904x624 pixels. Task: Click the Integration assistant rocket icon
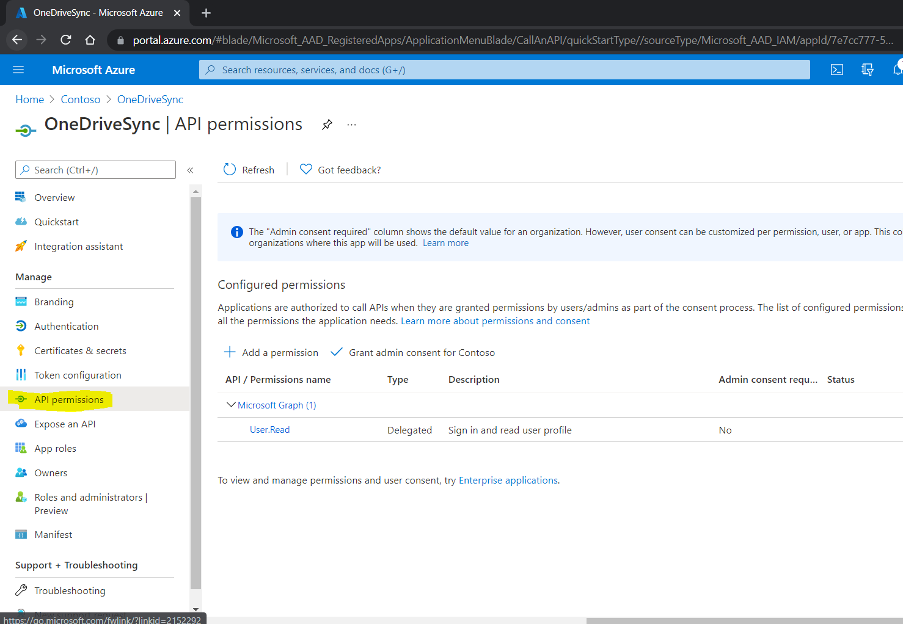pyautogui.click(x=21, y=246)
